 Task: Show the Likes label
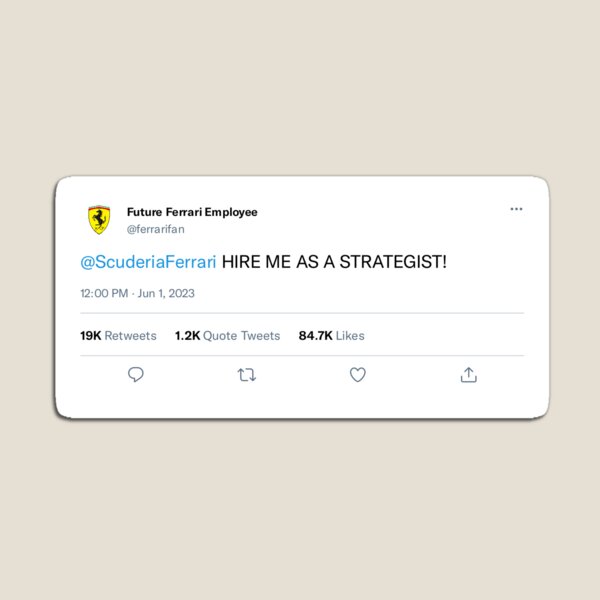coord(350,336)
